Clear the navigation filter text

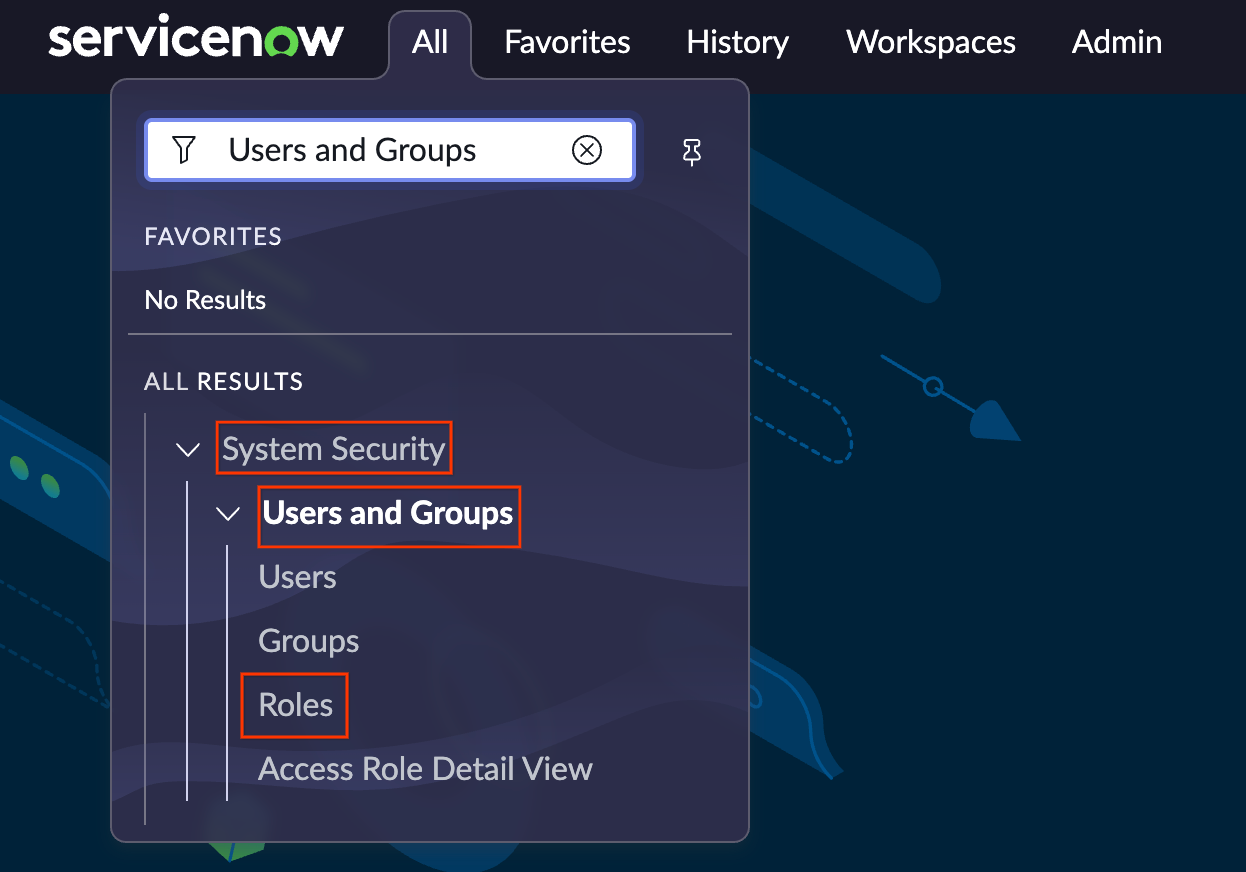(x=587, y=150)
